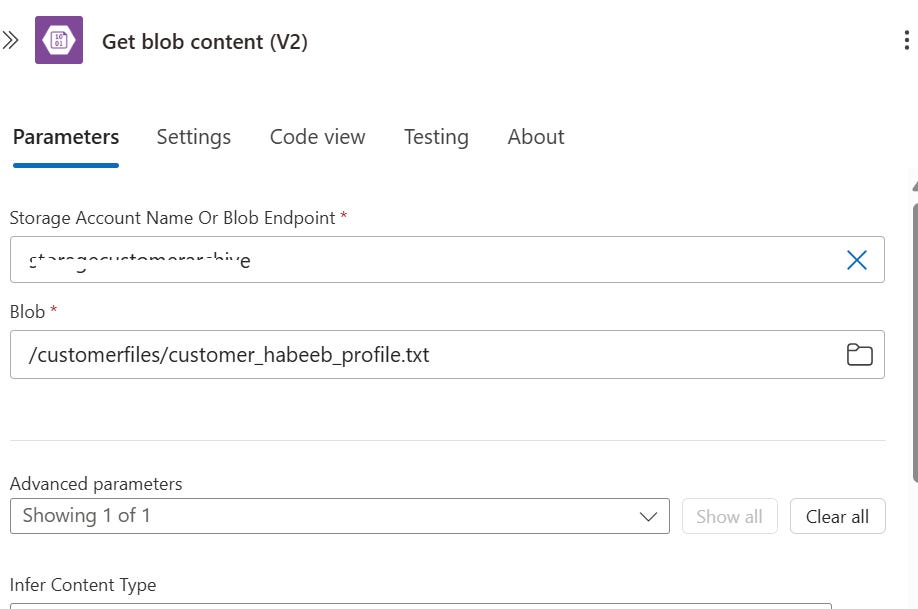Image resolution: width=918 pixels, height=609 pixels.
Task: Clear the storage account name with X
Action: [x=857, y=260]
